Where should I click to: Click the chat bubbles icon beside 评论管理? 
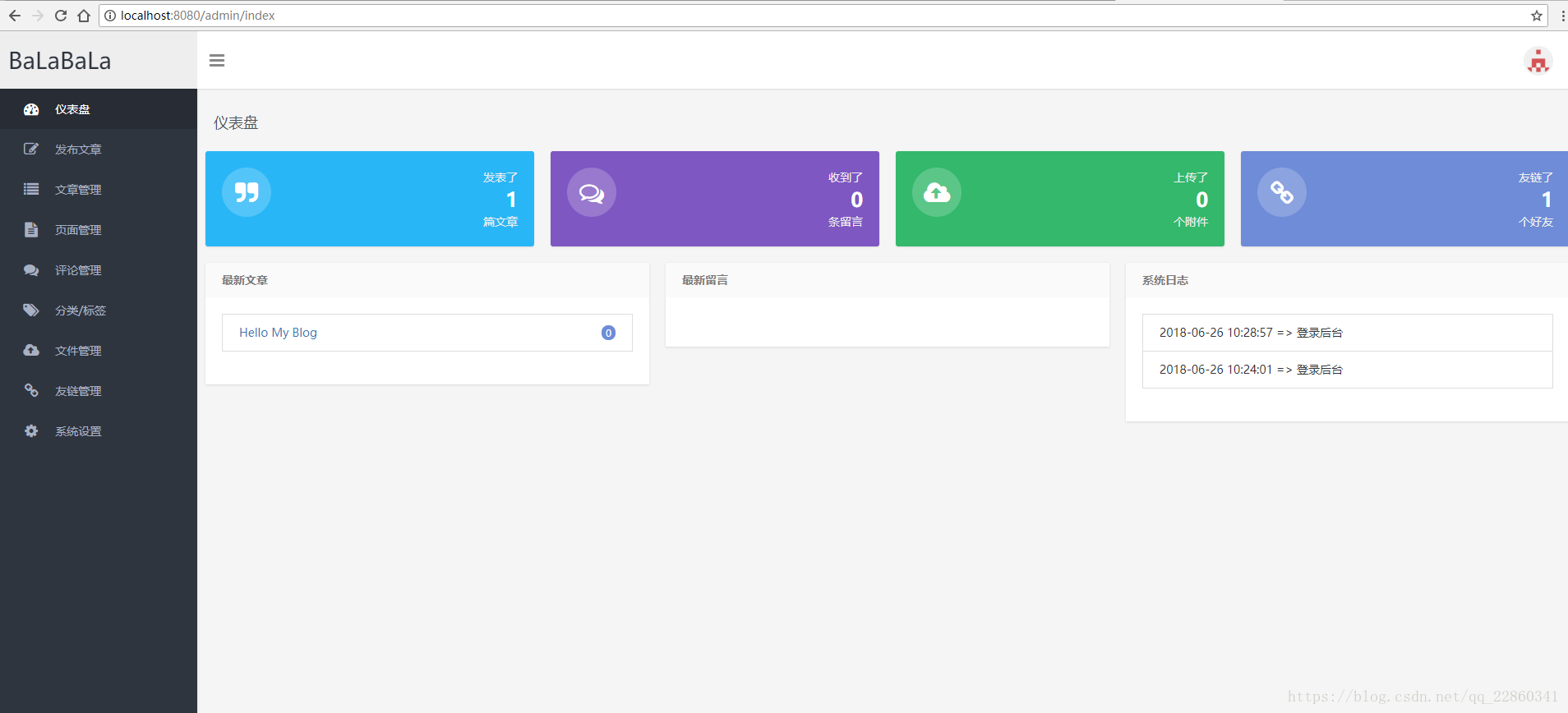pos(31,269)
